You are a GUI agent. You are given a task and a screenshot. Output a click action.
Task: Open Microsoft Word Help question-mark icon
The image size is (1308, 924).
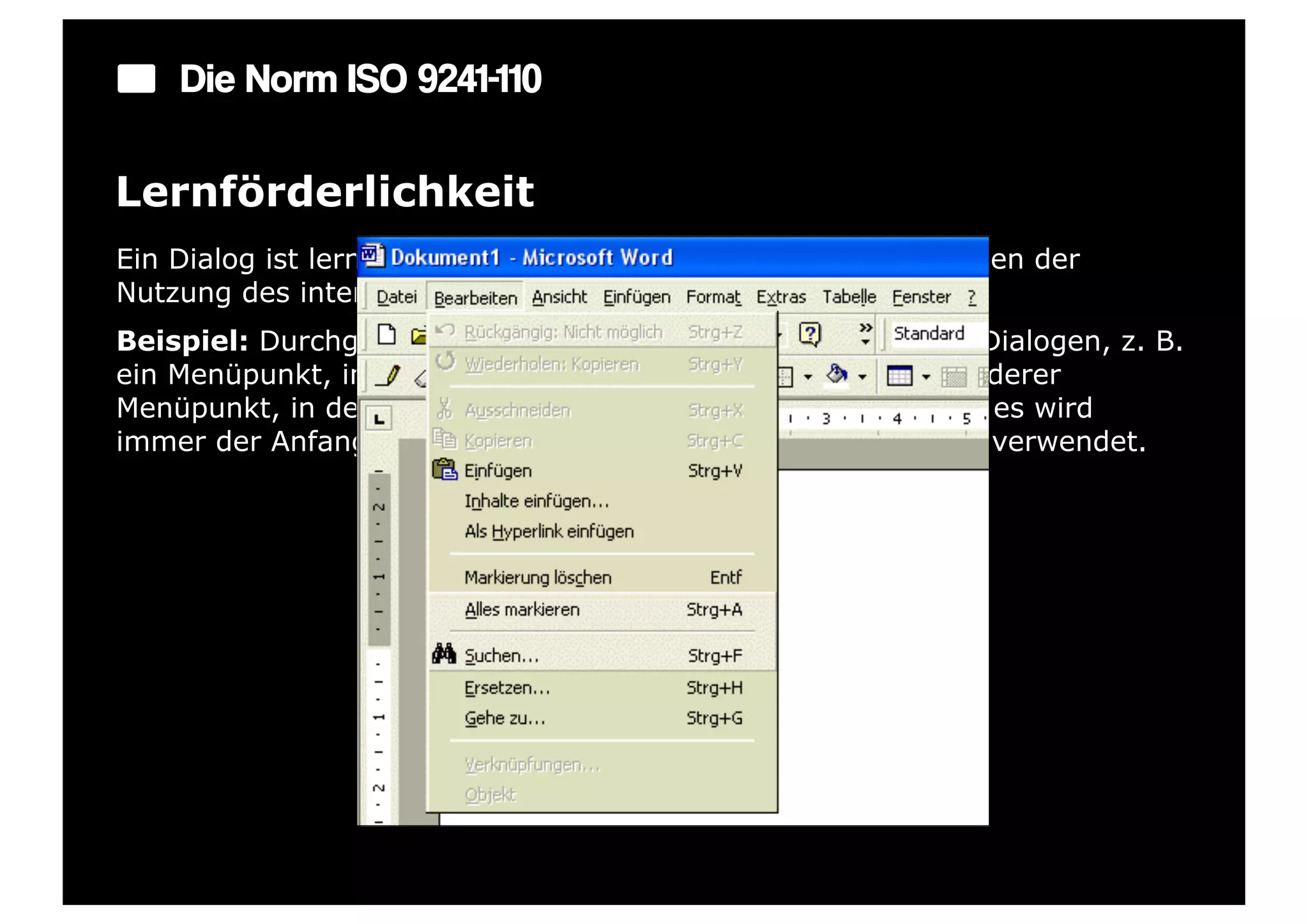click(x=810, y=333)
